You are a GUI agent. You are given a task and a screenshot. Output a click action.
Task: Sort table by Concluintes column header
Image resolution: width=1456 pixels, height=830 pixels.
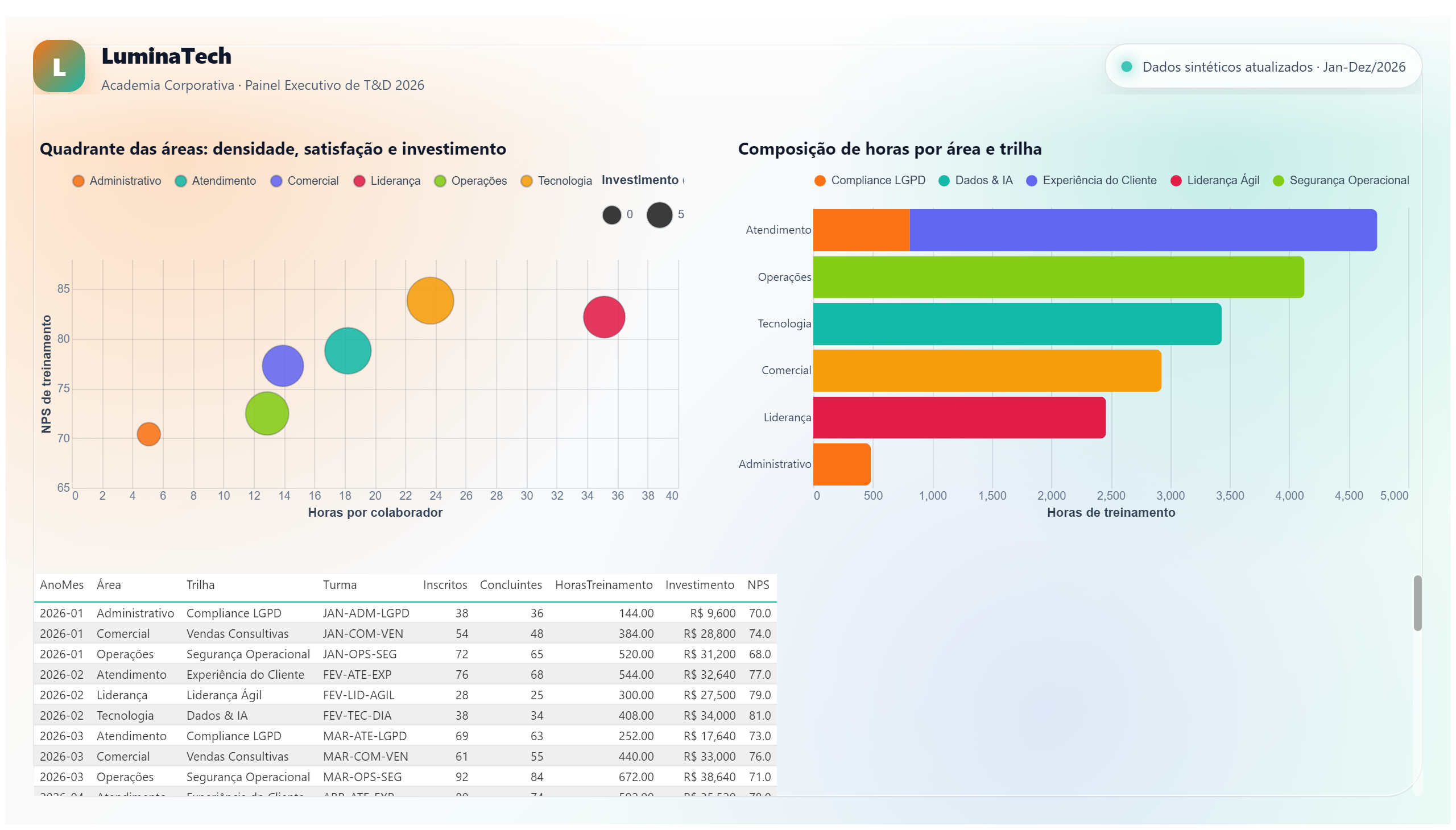coord(510,586)
